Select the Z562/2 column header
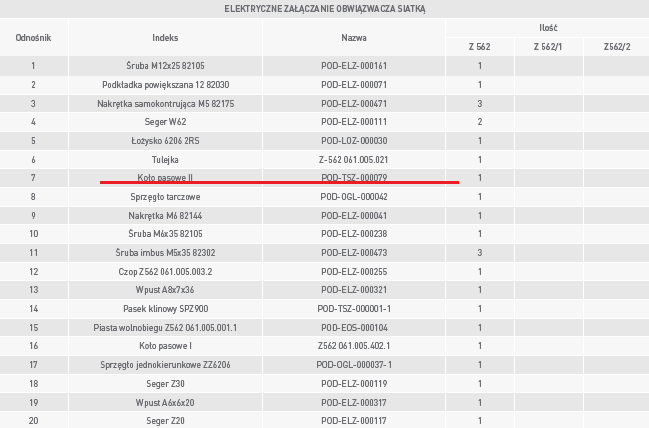The height and width of the screenshot is (428, 649). coord(616,47)
